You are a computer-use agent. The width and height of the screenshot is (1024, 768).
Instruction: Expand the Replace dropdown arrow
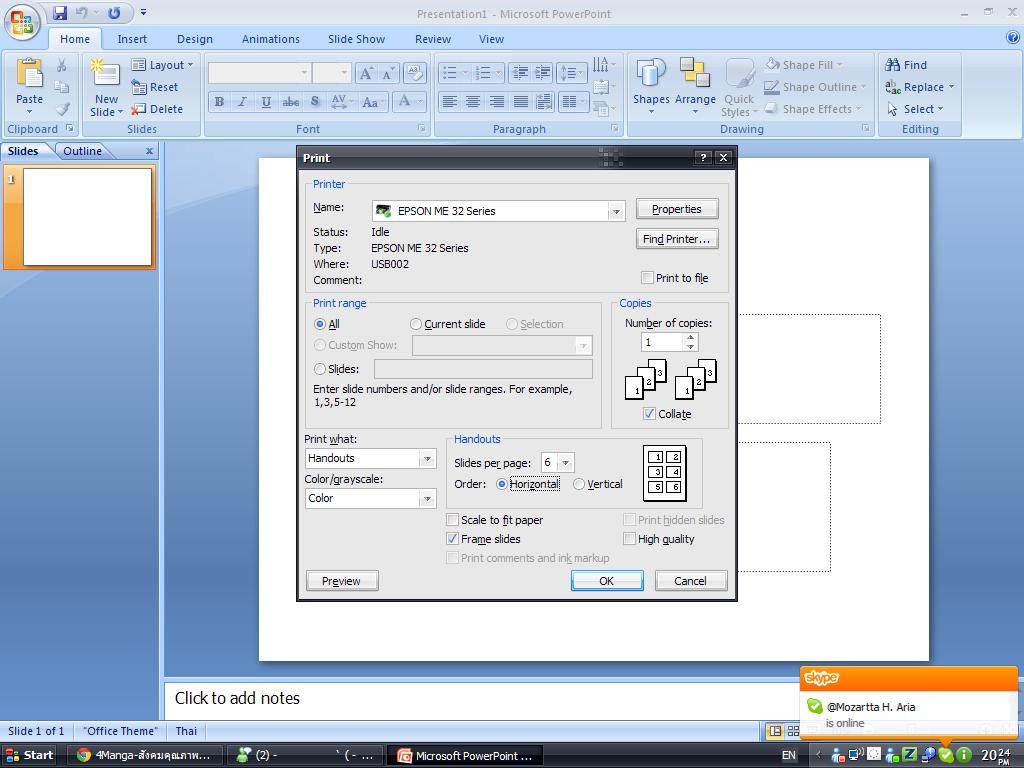[x=951, y=87]
